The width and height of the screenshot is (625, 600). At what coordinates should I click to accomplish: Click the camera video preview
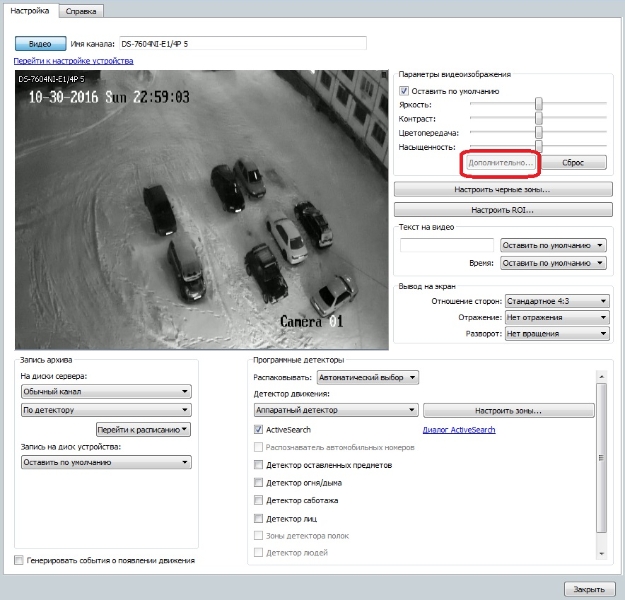point(202,210)
